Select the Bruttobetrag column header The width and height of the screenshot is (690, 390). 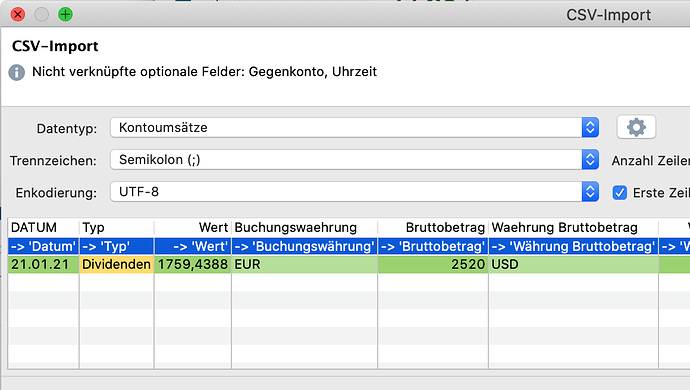(x=433, y=228)
